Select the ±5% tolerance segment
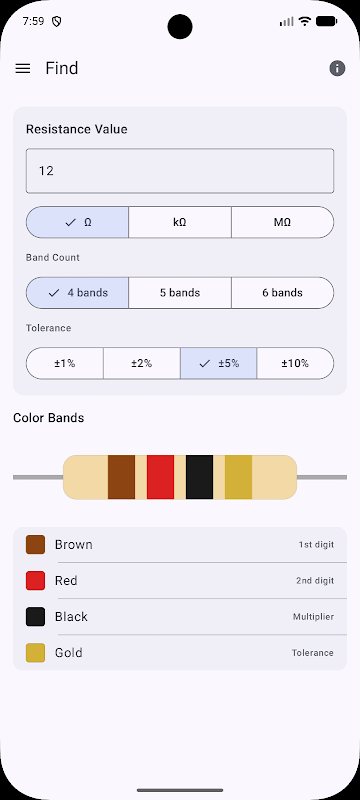This screenshot has width=360, height=800. 219,363
